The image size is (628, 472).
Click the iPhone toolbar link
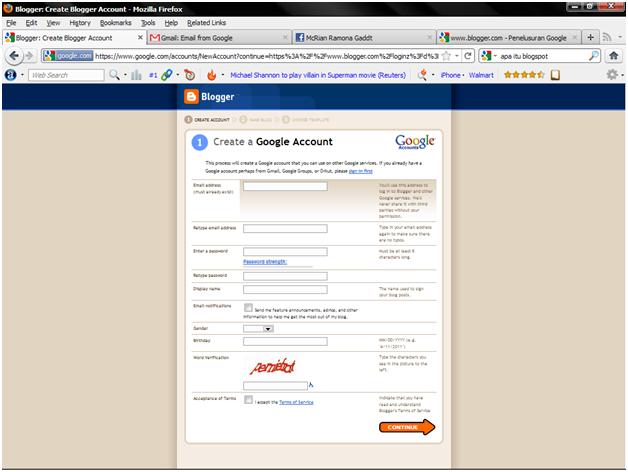(x=450, y=75)
